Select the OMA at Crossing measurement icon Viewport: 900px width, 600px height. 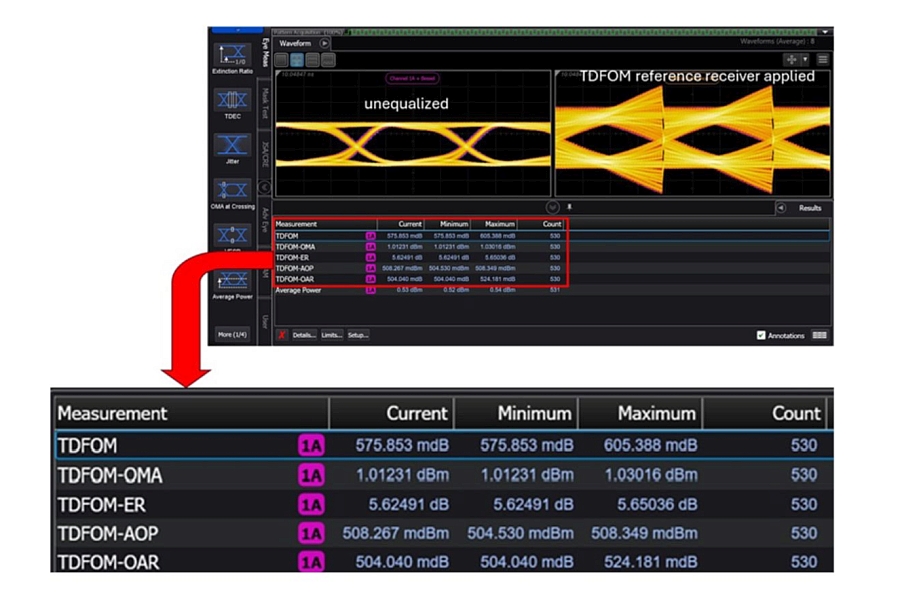[232, 191]
